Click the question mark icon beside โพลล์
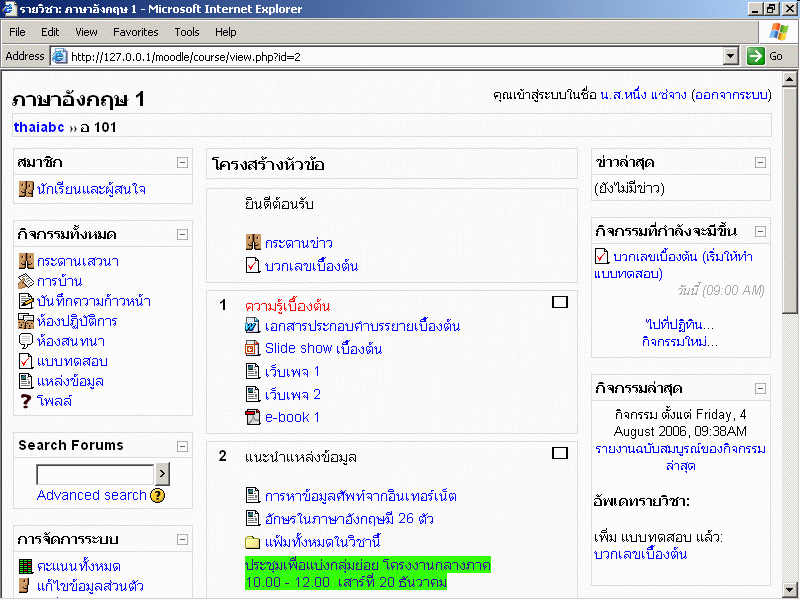The width and height of the screenshot is (800, 600). pos(26,401)
